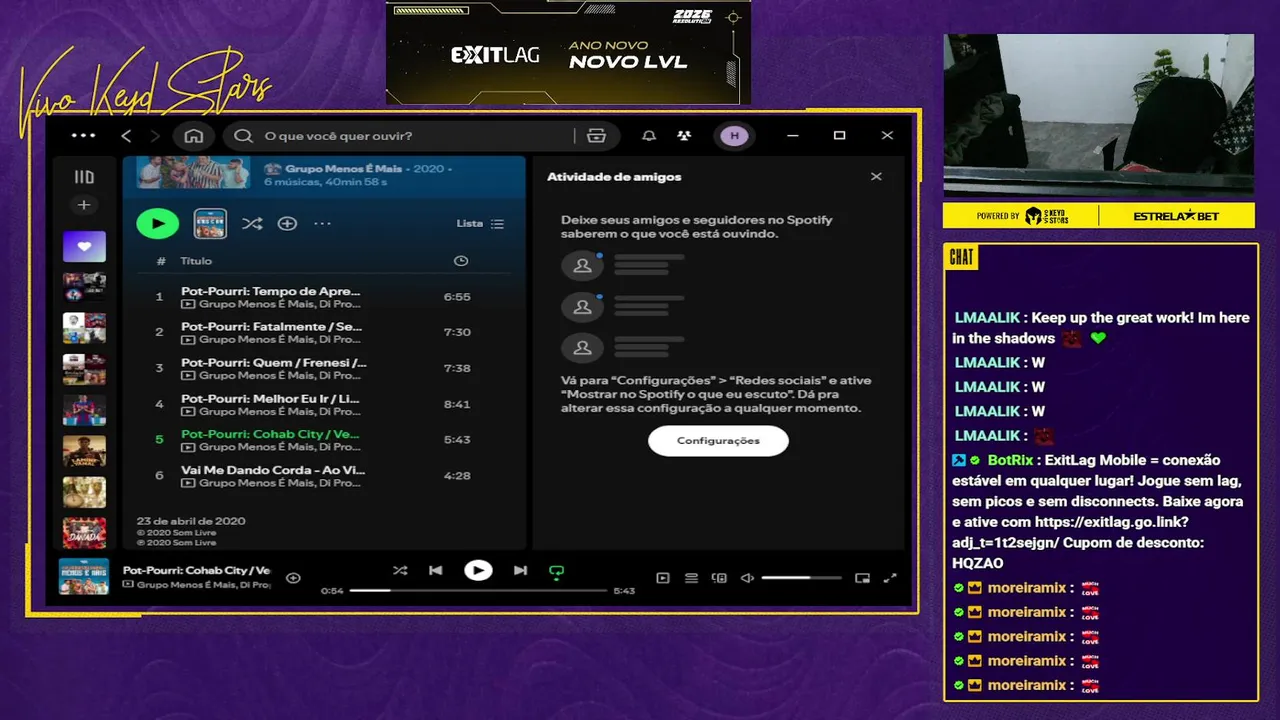Create a new playlist with plus icon
Viewport: 1280px width, 720px height.
[x=84, y=205]
